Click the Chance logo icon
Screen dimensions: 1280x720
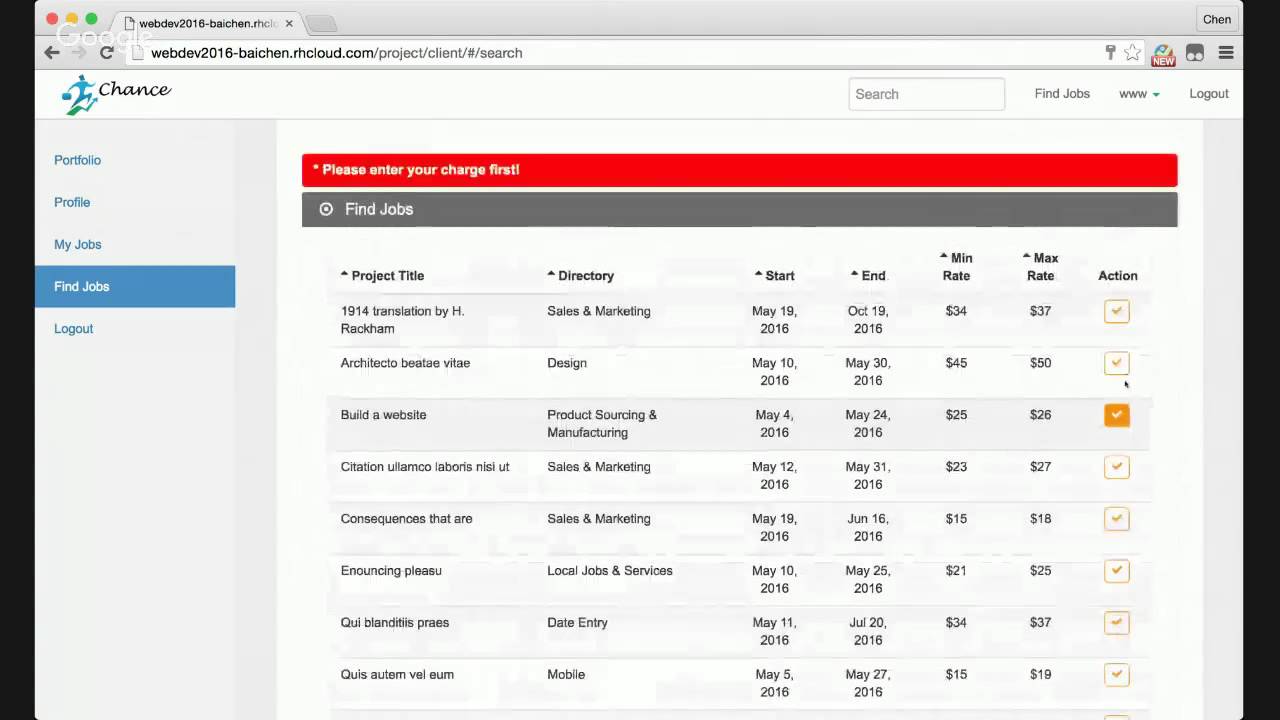click(79, 94)
